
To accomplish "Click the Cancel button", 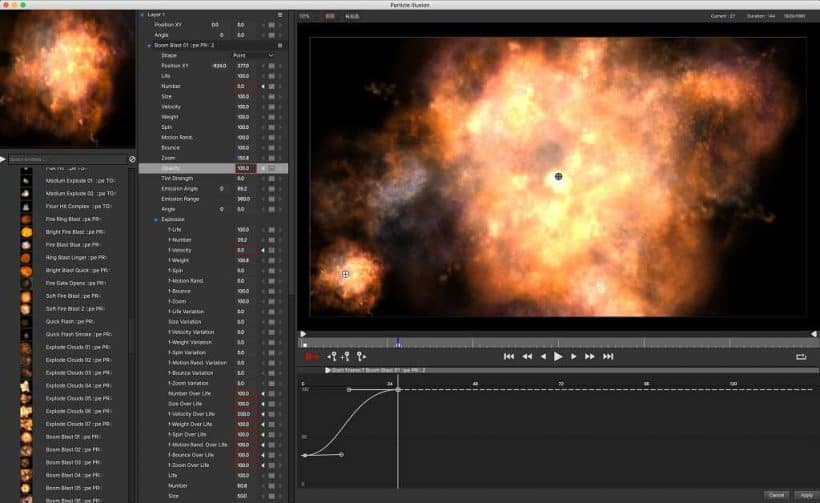I will tap(776, 494).
